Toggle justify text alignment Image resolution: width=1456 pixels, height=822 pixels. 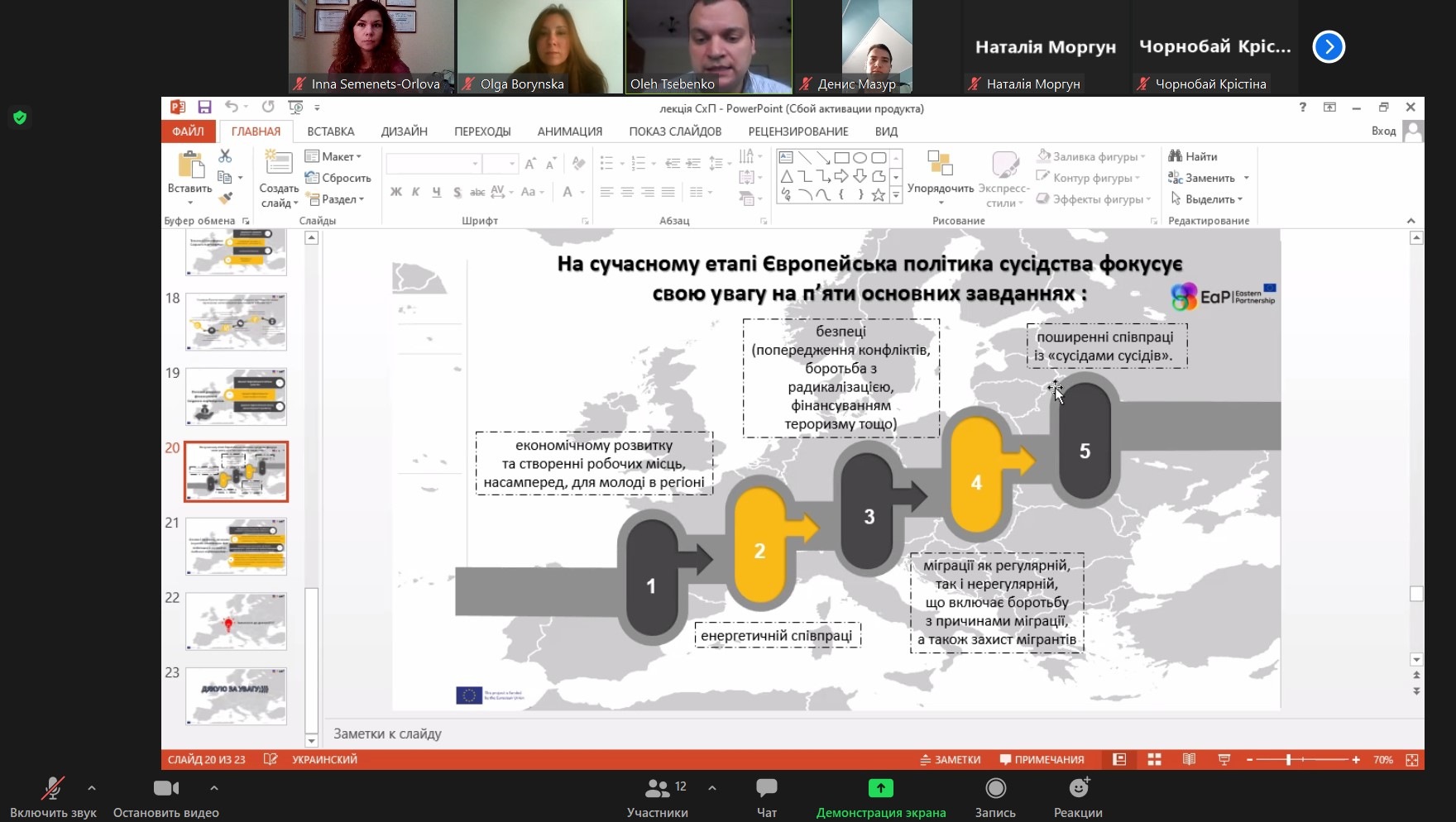click(x=668, y=192)
